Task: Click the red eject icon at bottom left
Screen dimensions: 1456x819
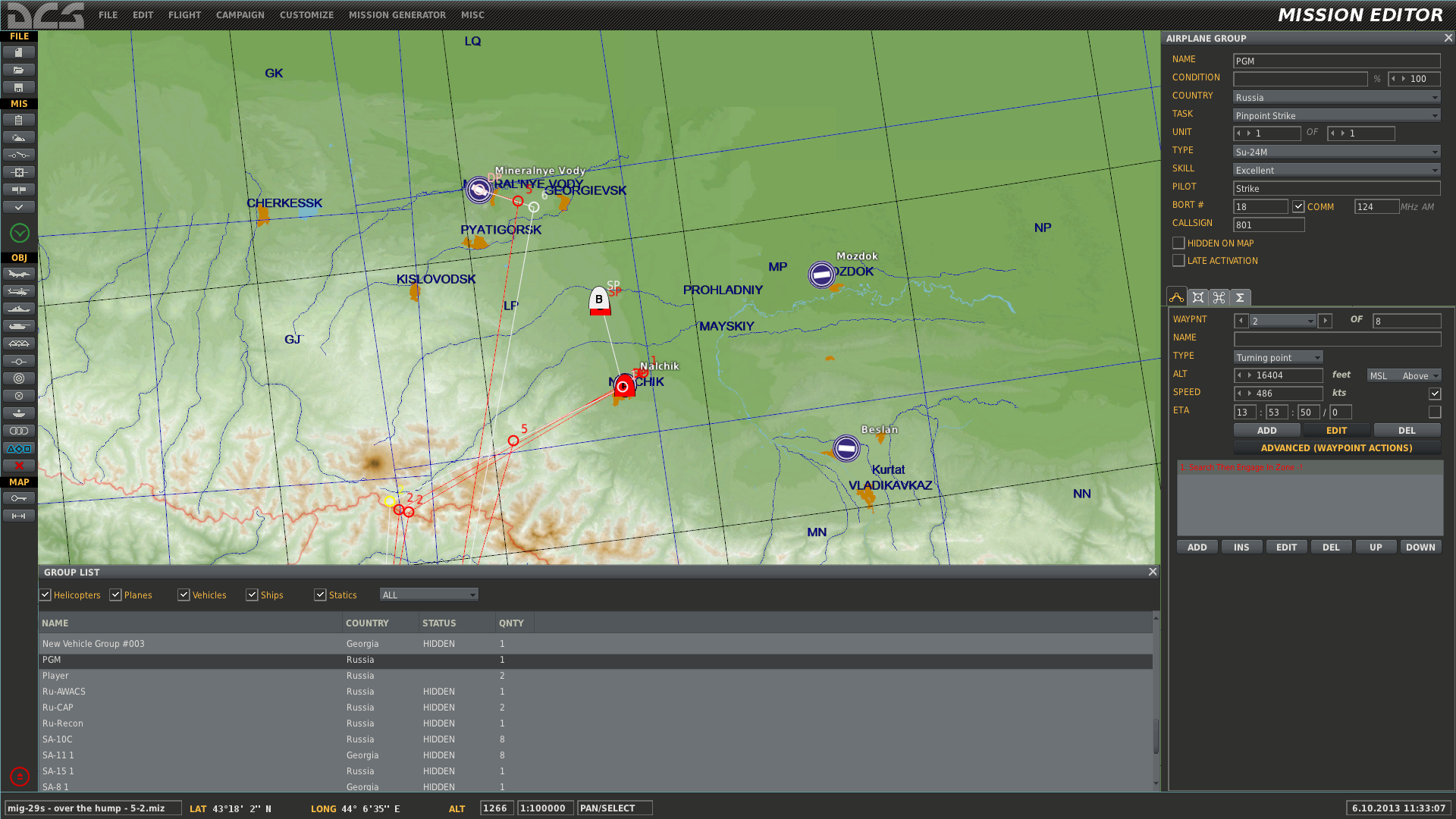Action: click(20, 777)
